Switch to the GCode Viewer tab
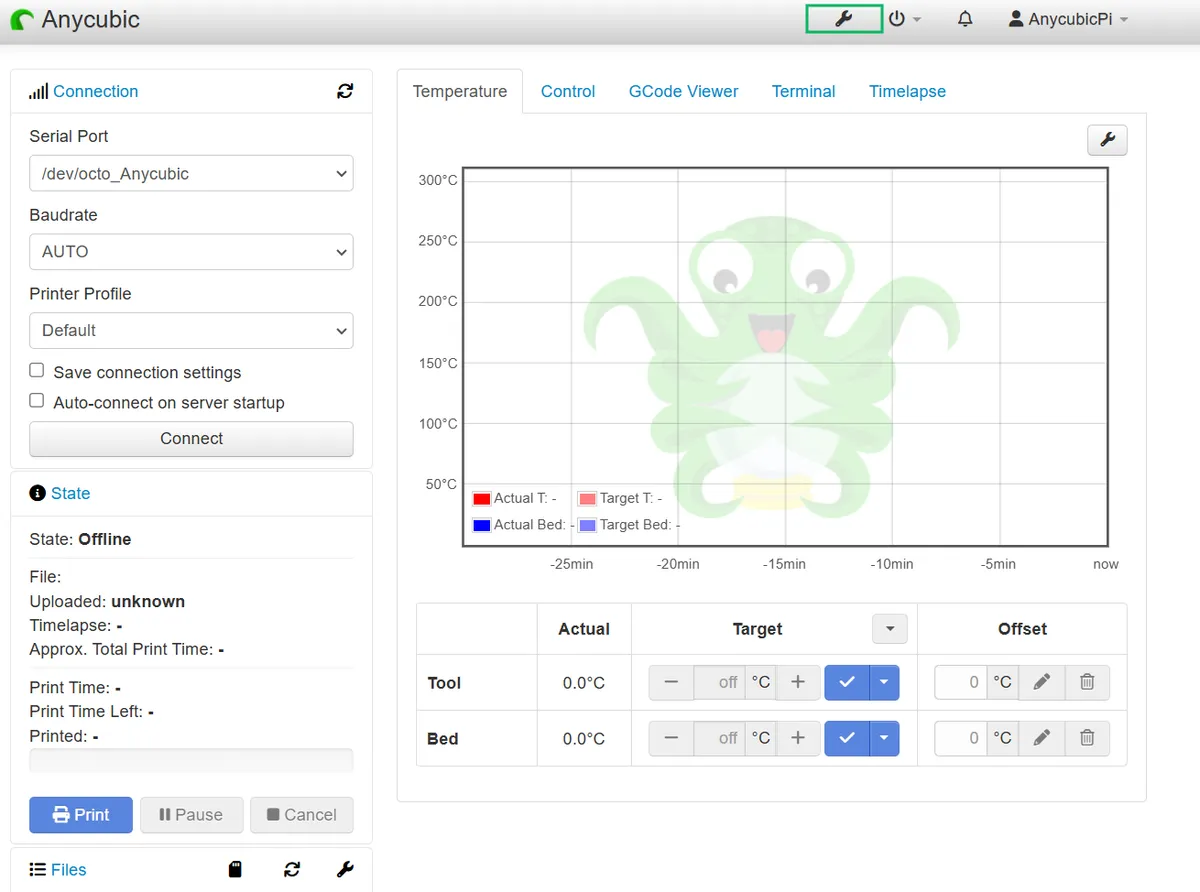1200x892 pixels. tap(684, 91)
